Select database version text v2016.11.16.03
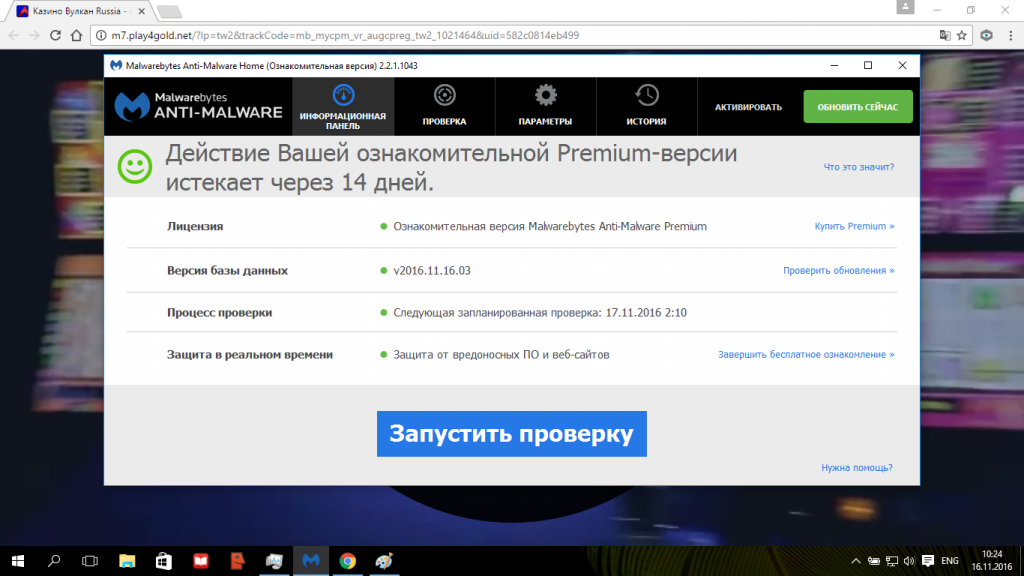The image size is (1024, 576). coord(432,270)
